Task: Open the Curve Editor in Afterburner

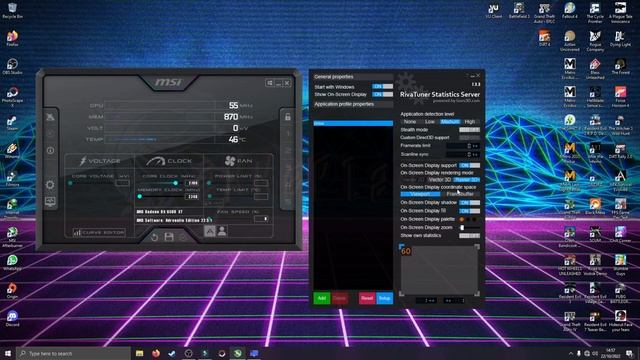Action: [x=99, y=232]
